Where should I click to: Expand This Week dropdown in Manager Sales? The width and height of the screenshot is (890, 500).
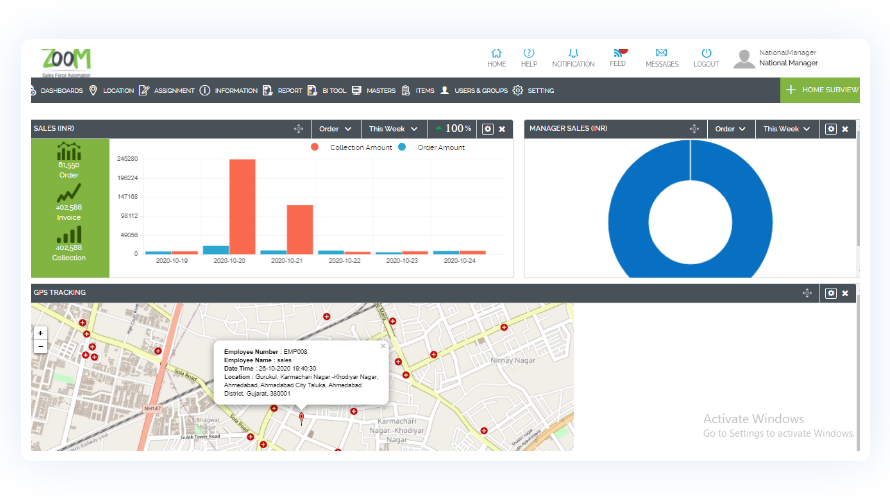787,129
